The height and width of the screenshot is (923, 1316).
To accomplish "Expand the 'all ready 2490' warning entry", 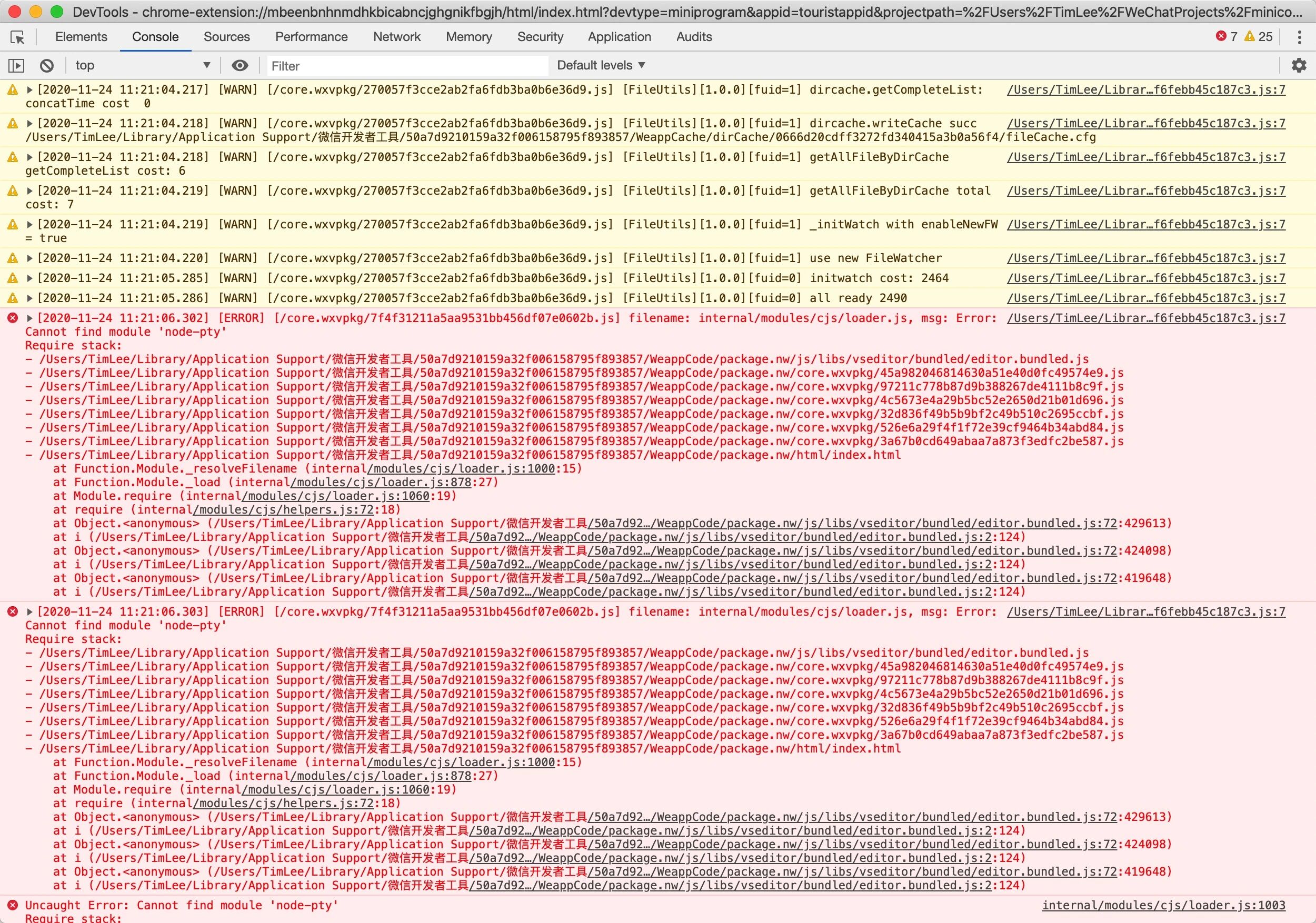I will click(30, 298).
